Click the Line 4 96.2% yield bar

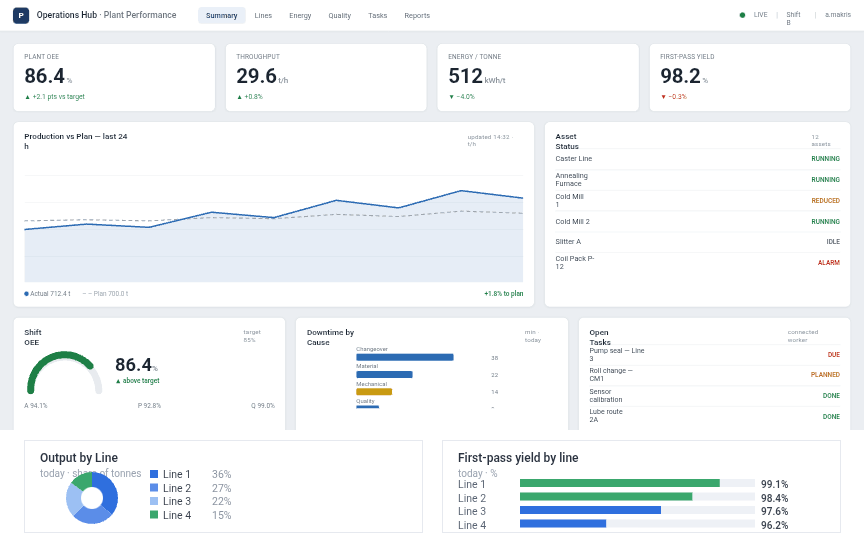tap(563, 523)
